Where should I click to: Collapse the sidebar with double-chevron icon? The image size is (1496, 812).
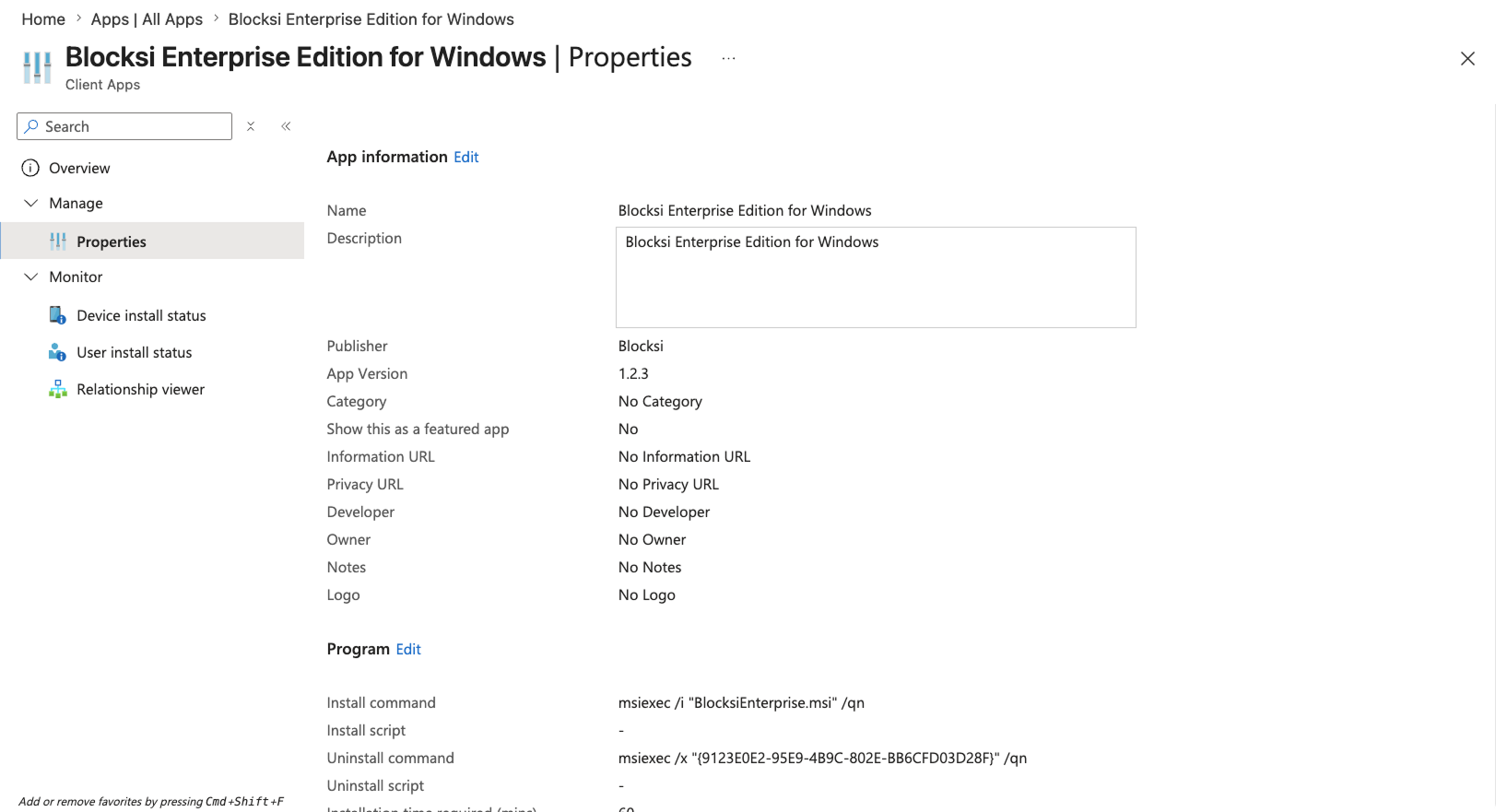tap(286, 126)
